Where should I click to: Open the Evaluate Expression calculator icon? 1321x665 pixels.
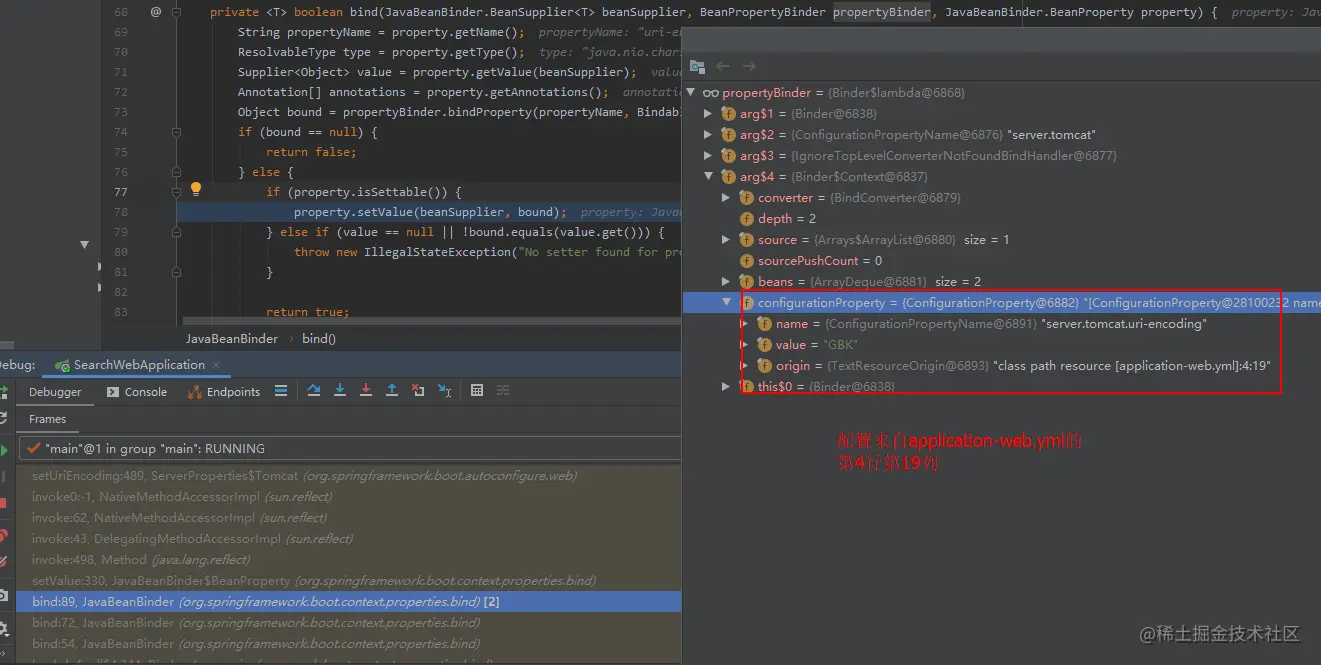477,391
